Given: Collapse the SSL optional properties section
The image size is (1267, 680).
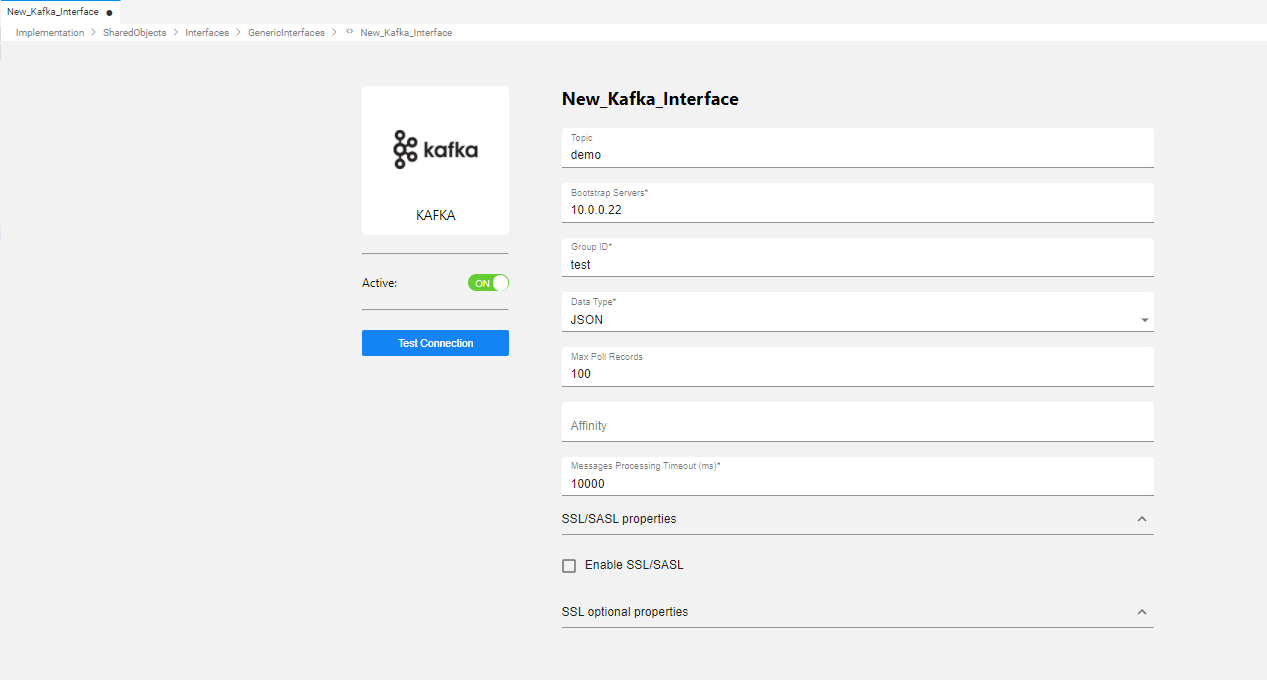Looking at the screenshot, I should pyautogui.click(x=1142, y=612).
